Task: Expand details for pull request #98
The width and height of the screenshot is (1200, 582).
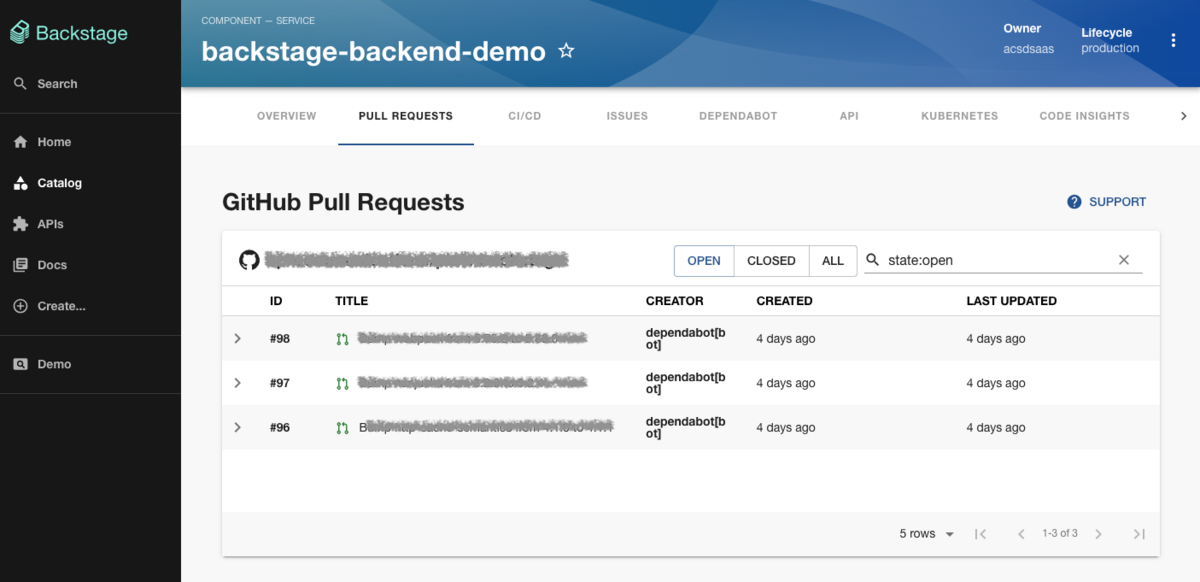Action: point(237,339)
